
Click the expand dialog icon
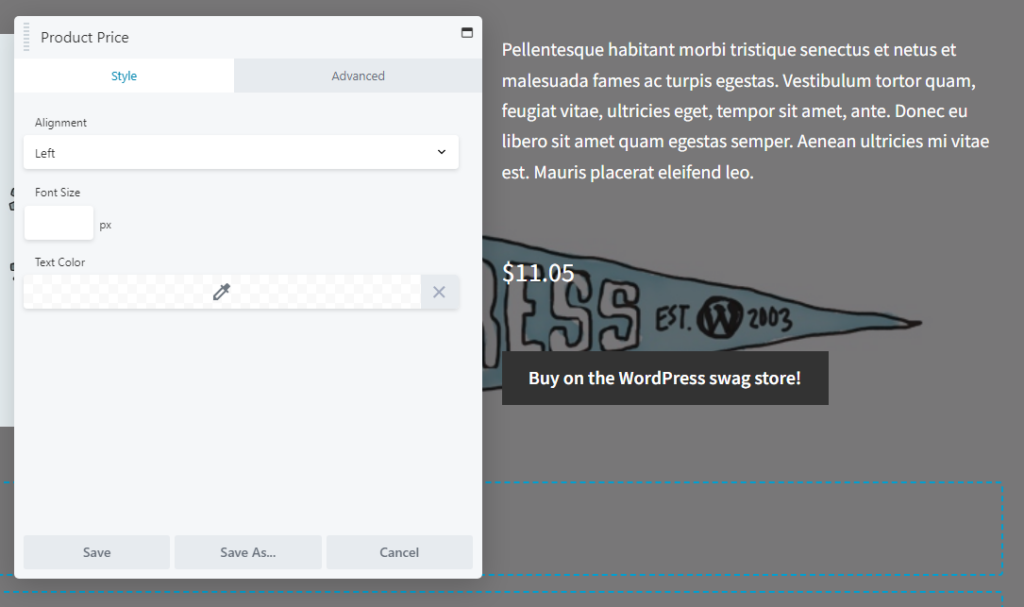click(x=466, y=32)
